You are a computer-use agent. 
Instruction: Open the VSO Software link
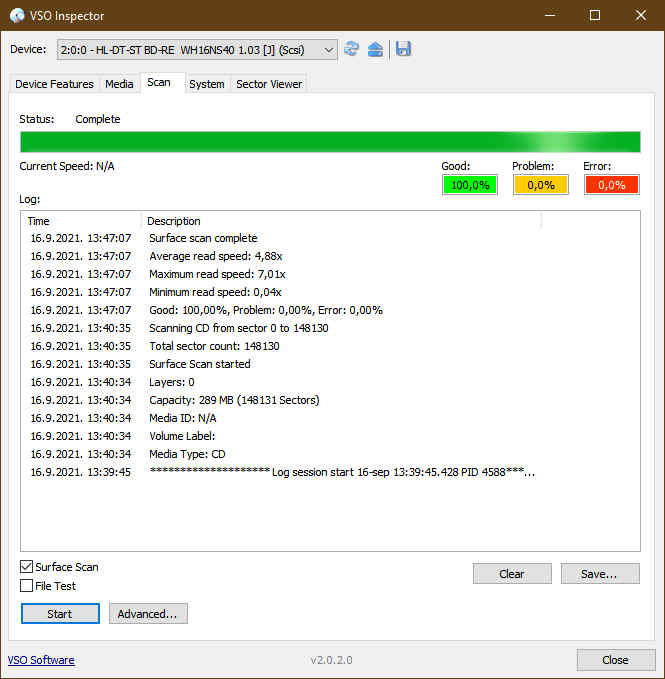(41, 660)
